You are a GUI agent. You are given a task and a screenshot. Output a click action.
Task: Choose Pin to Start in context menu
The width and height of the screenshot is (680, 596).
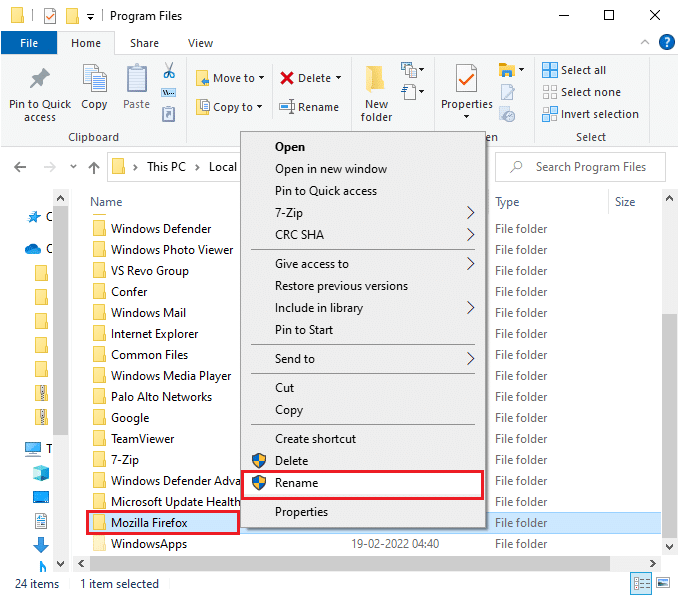point(363,330)
